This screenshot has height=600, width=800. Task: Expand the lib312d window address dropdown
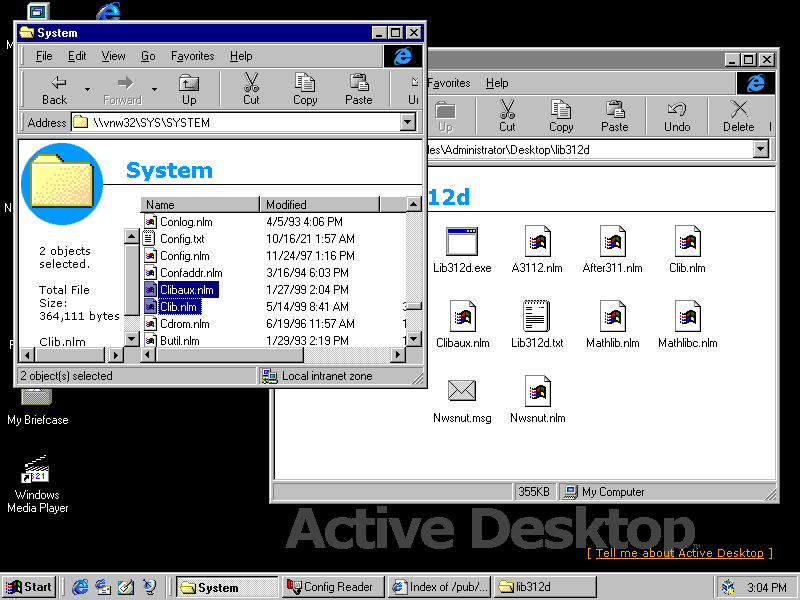(761, 149)
